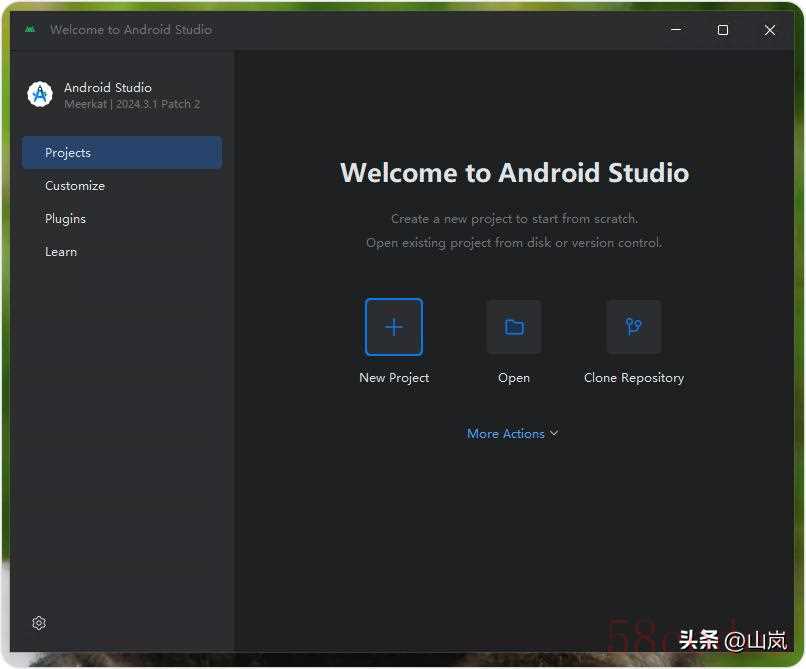Click the New Project plus icon
The height and width of the screenshot is (669, 806).
[x=394, y=327]
